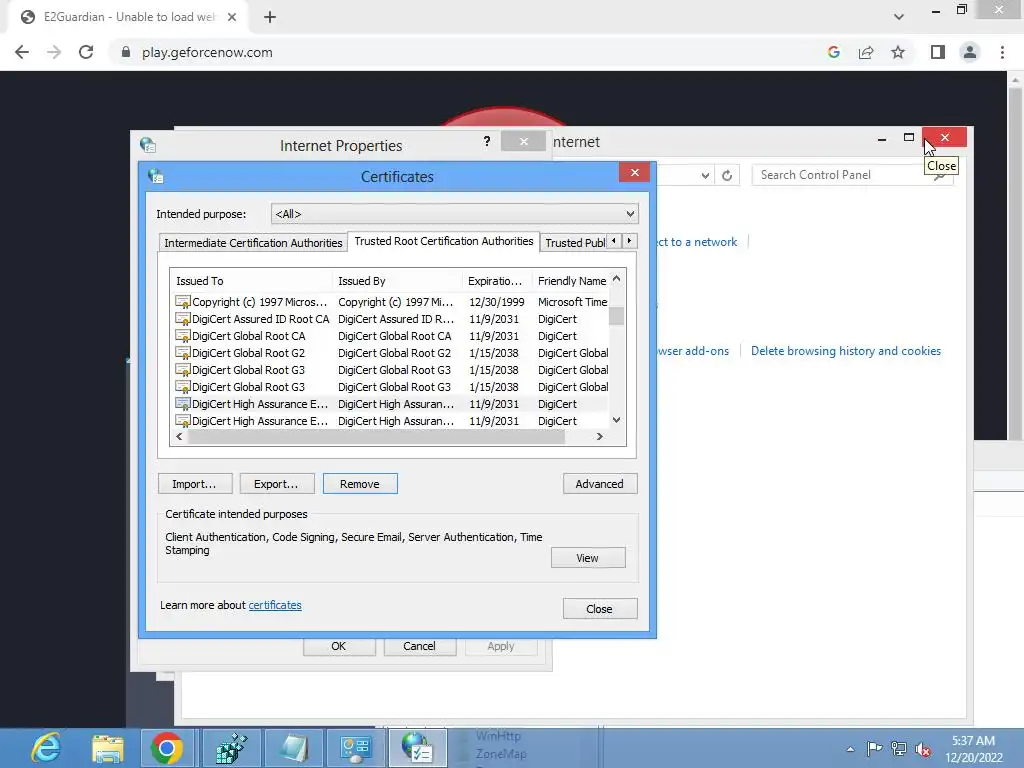
Task: Click the Chrome reload page icon
Action: (x=86, y=52)
